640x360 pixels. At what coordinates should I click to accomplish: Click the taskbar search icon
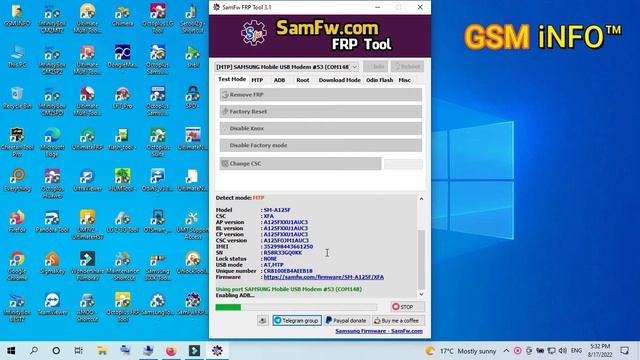pos(34,351)
